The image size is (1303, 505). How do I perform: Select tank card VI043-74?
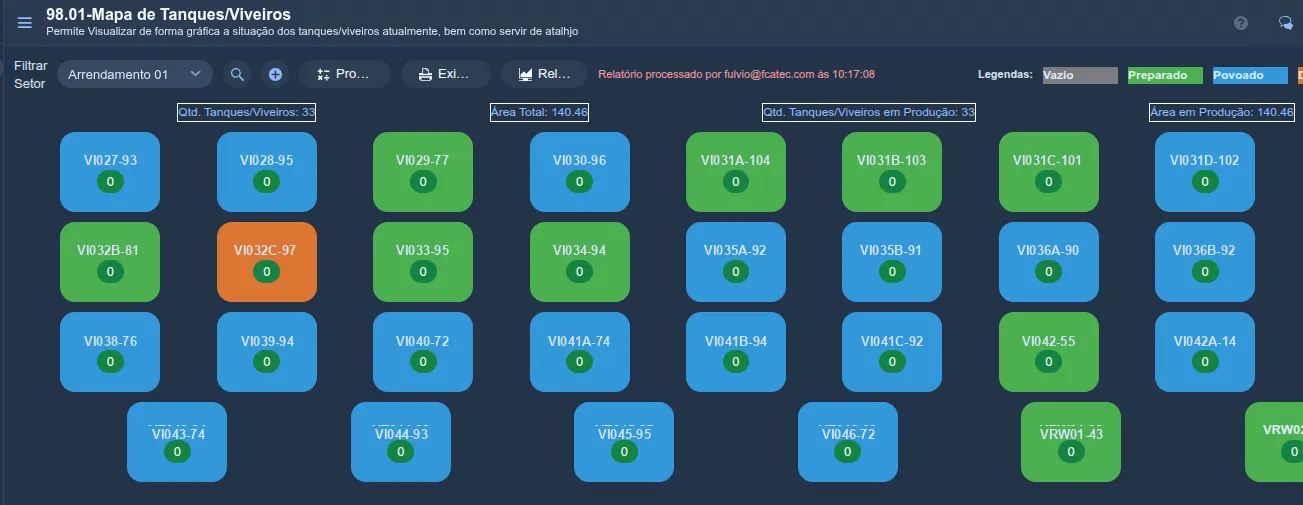[177, 442]
